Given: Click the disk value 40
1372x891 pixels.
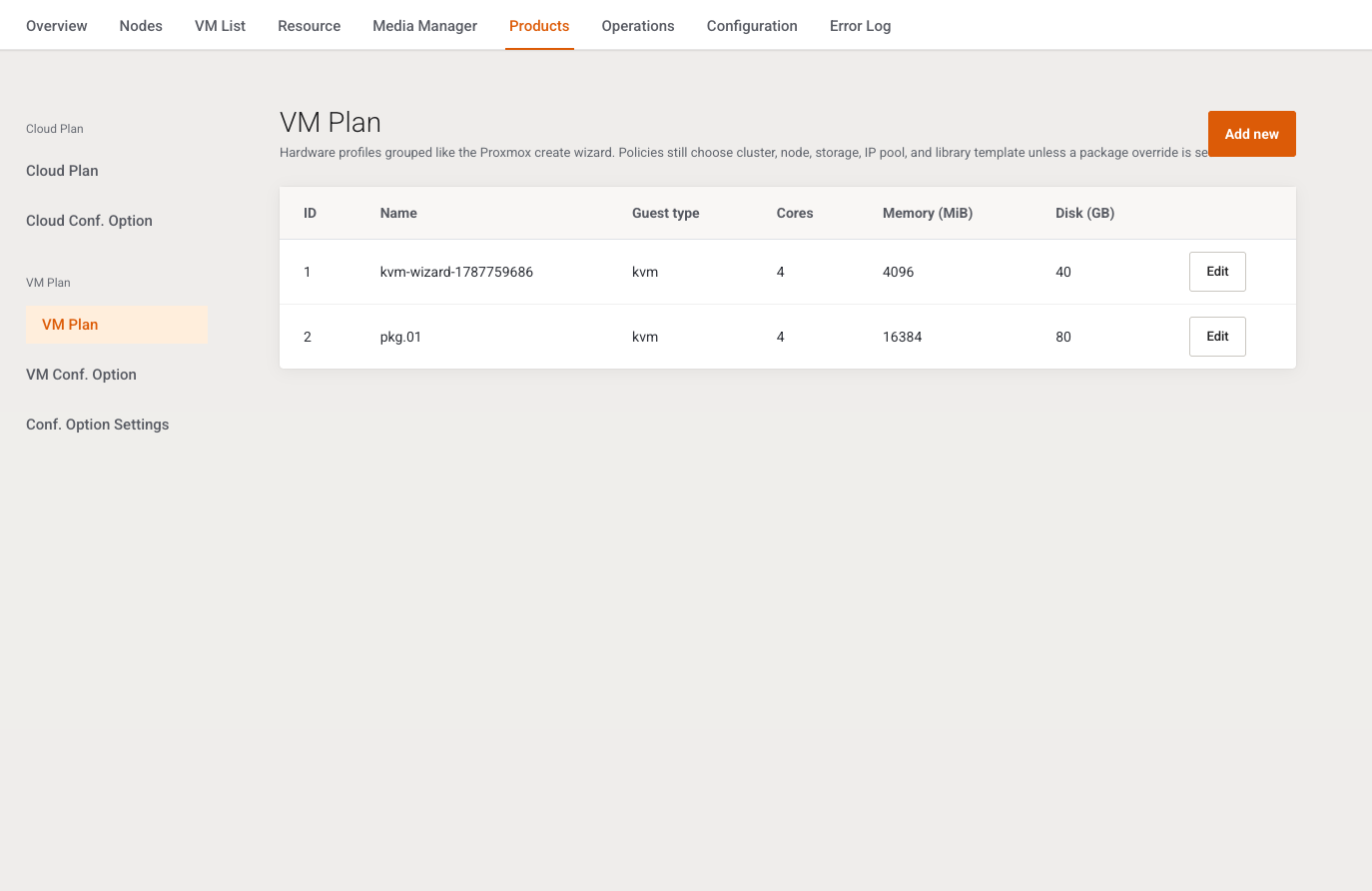Looking at the screenshot, I should coord(1063,272).
